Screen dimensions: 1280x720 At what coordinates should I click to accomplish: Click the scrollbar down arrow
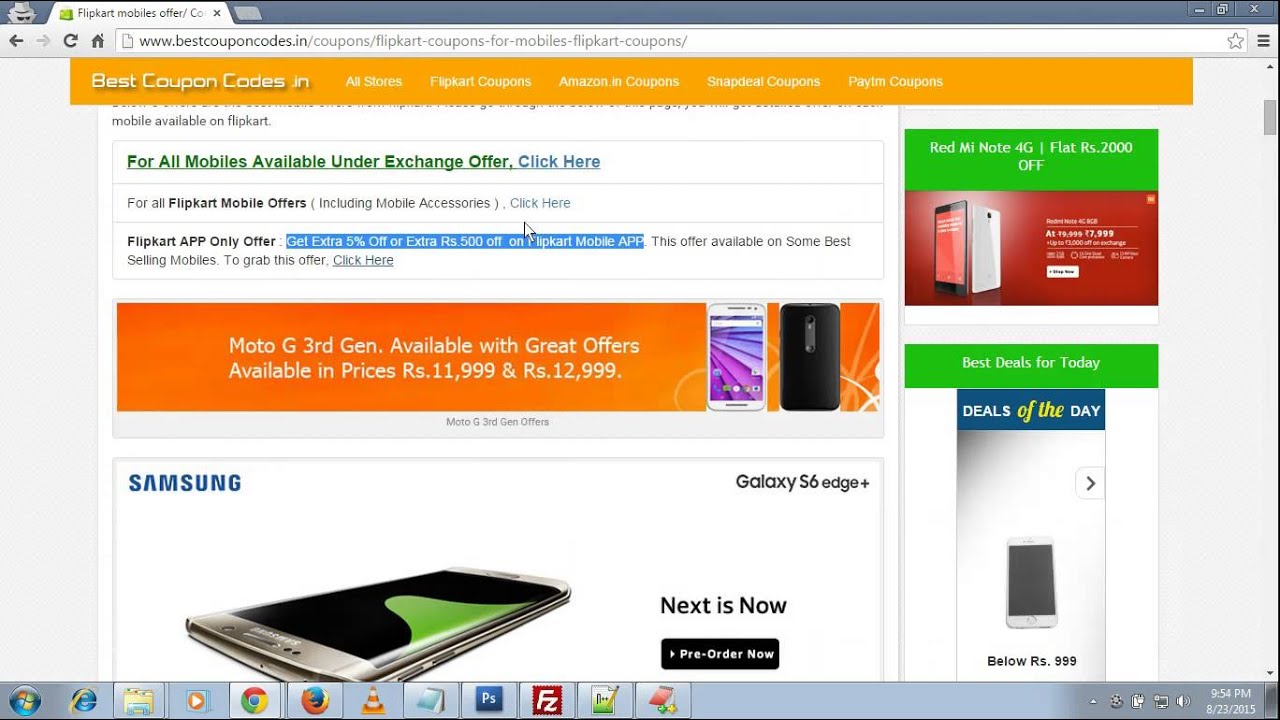click(1270, 673)
